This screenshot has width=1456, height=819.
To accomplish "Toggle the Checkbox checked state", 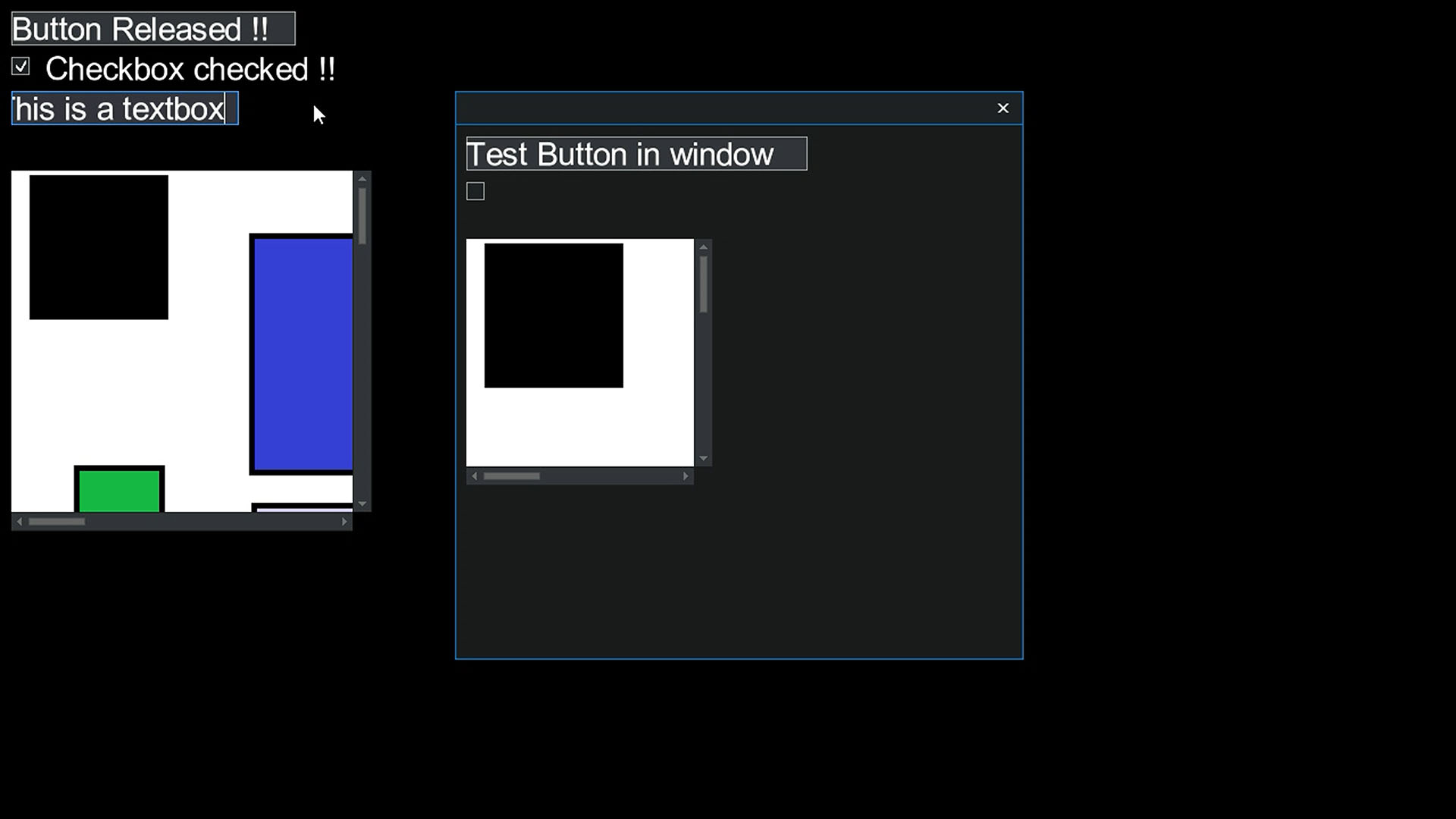I will pyautogui.click(x=20, y=68).
